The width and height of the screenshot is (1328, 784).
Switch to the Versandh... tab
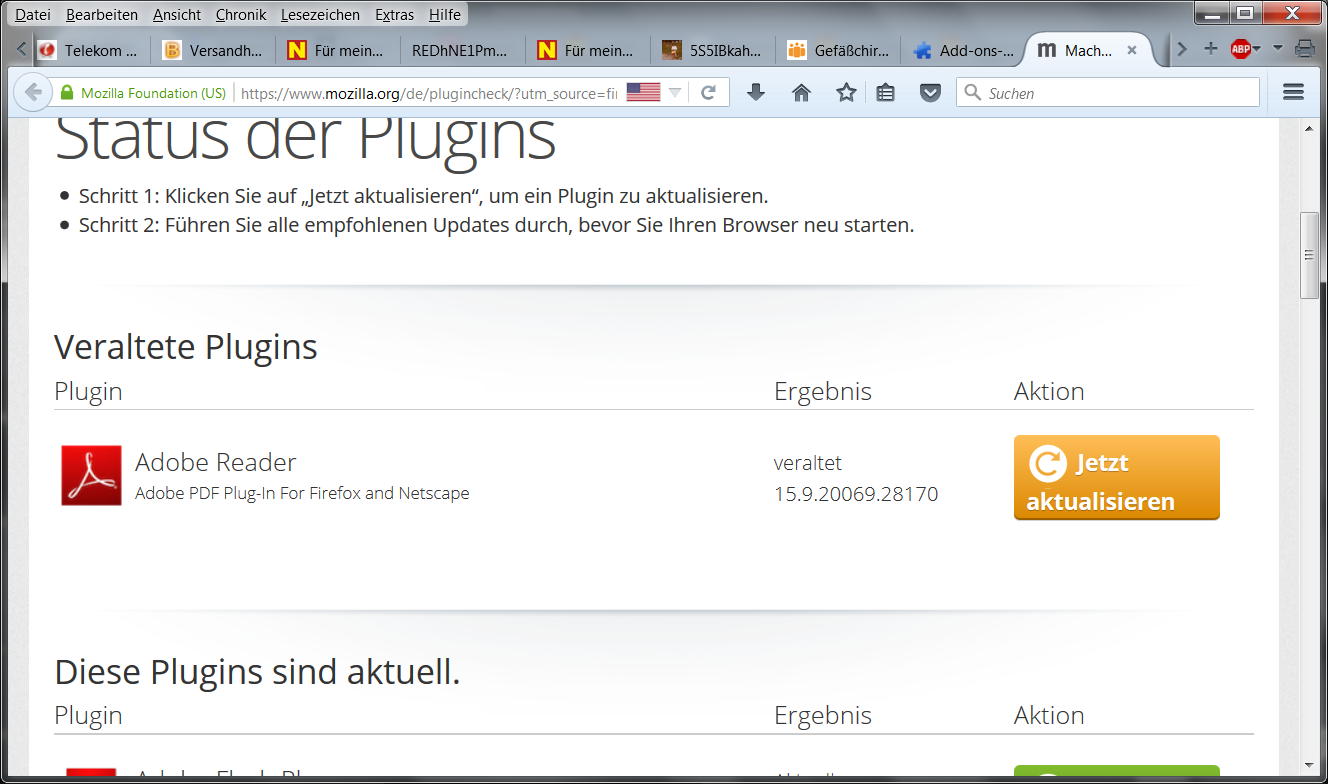point(213,50)
